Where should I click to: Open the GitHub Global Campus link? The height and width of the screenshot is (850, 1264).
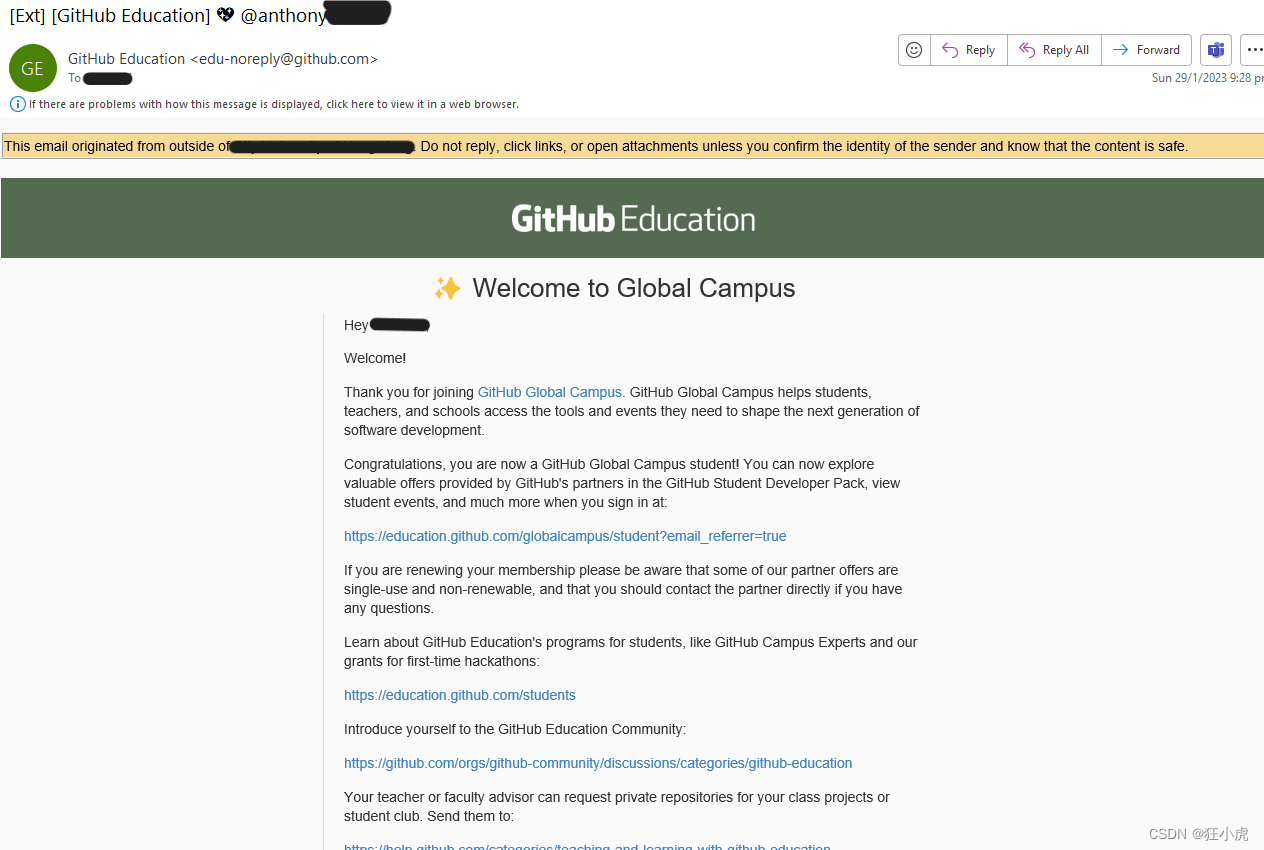[549, 392]
